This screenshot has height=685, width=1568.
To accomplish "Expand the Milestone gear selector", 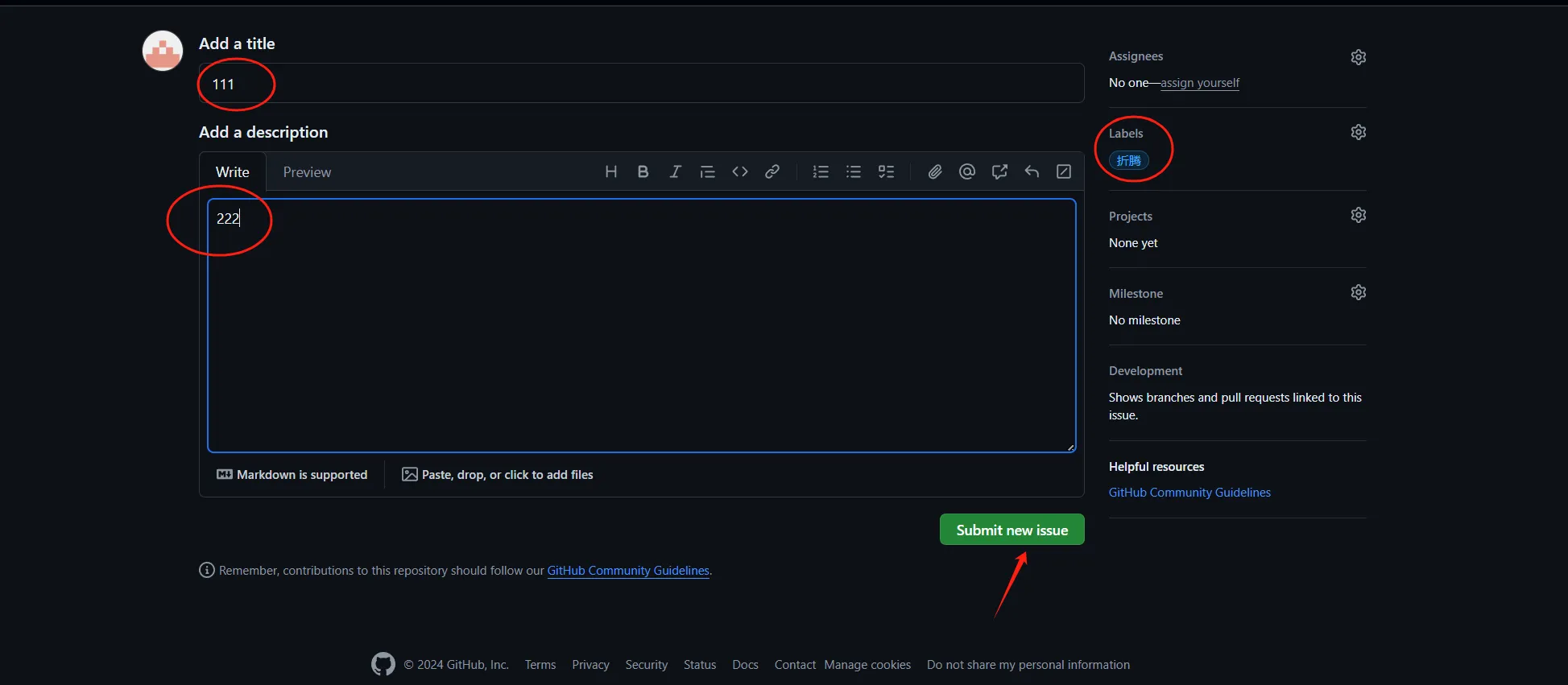I will point(1358,292).
